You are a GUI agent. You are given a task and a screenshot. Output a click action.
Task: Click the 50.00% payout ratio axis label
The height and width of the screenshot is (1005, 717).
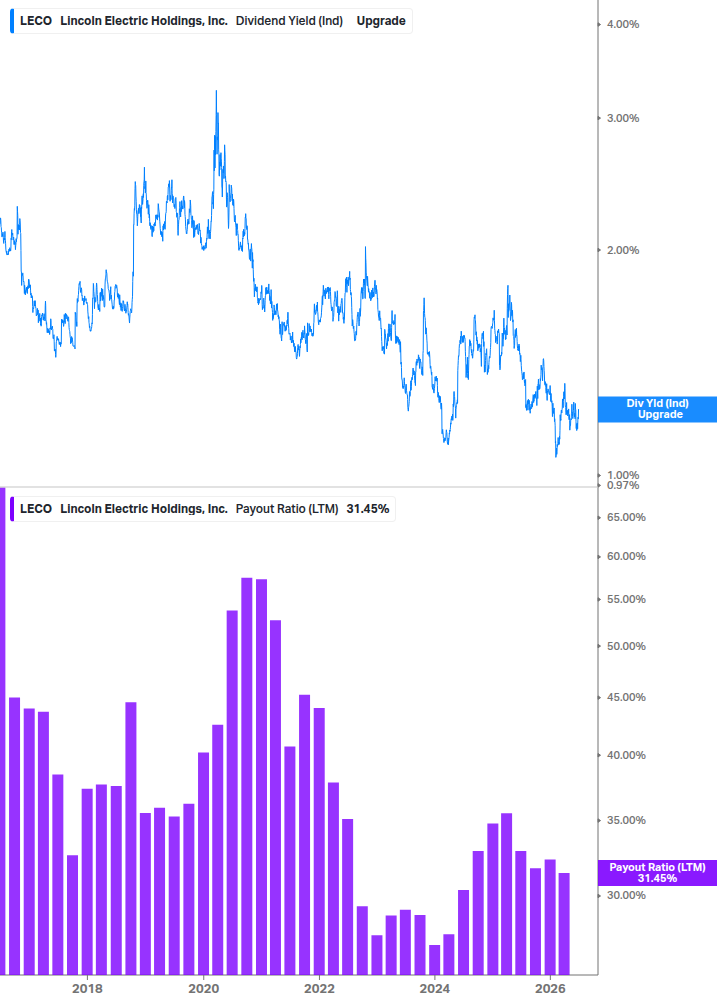626,646
